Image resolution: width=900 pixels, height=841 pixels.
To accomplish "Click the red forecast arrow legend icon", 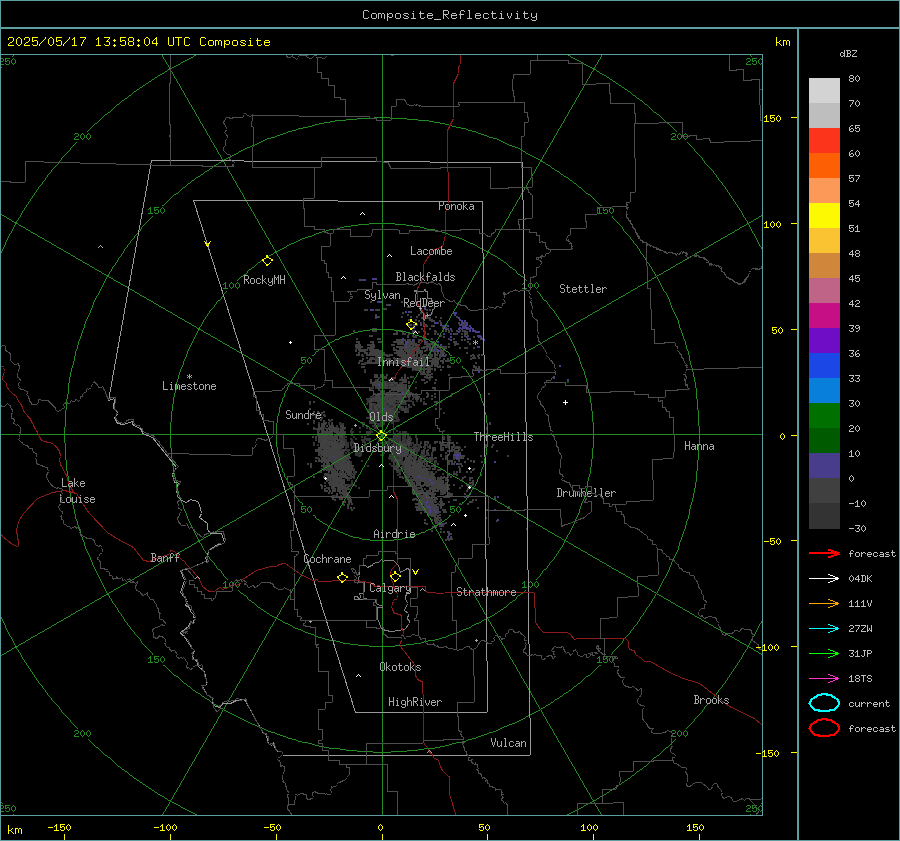I will tap(824, 553).
